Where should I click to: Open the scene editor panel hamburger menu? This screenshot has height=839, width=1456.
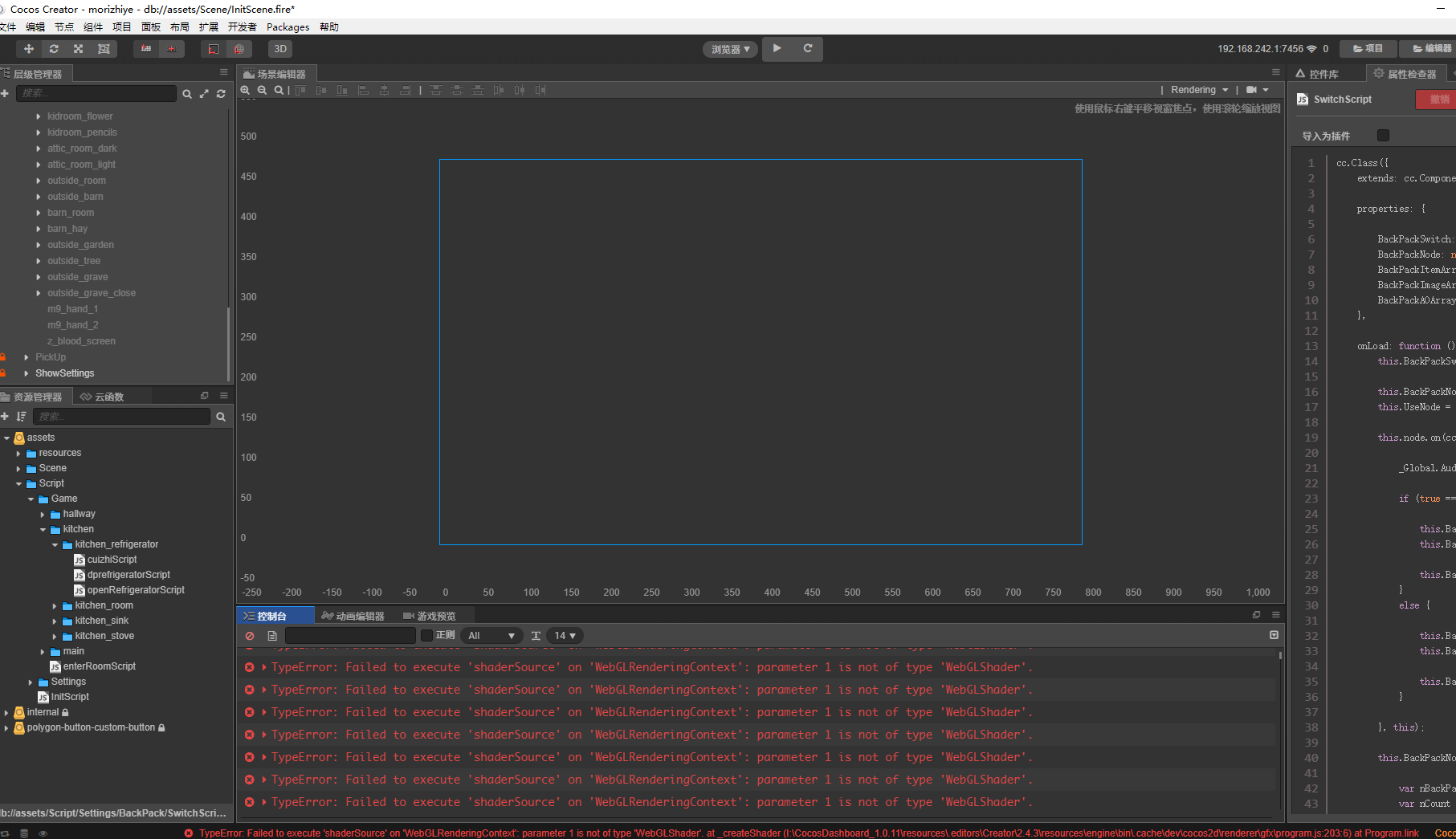click(1275, 72)
